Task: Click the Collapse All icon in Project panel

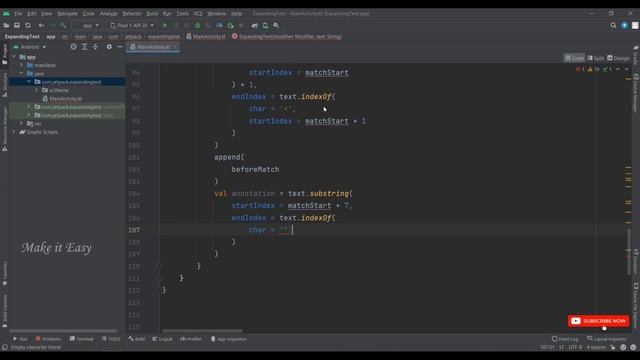Action: tap(95, 47)
